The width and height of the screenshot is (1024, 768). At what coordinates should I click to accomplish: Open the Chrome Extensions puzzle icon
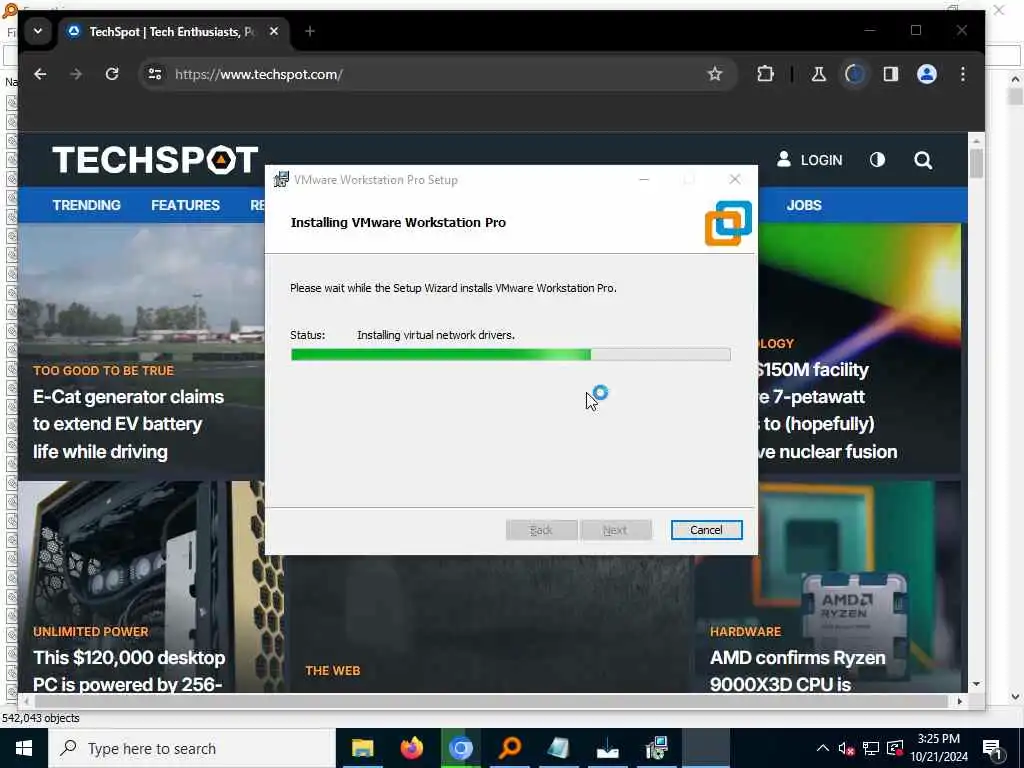click(765, 74)
